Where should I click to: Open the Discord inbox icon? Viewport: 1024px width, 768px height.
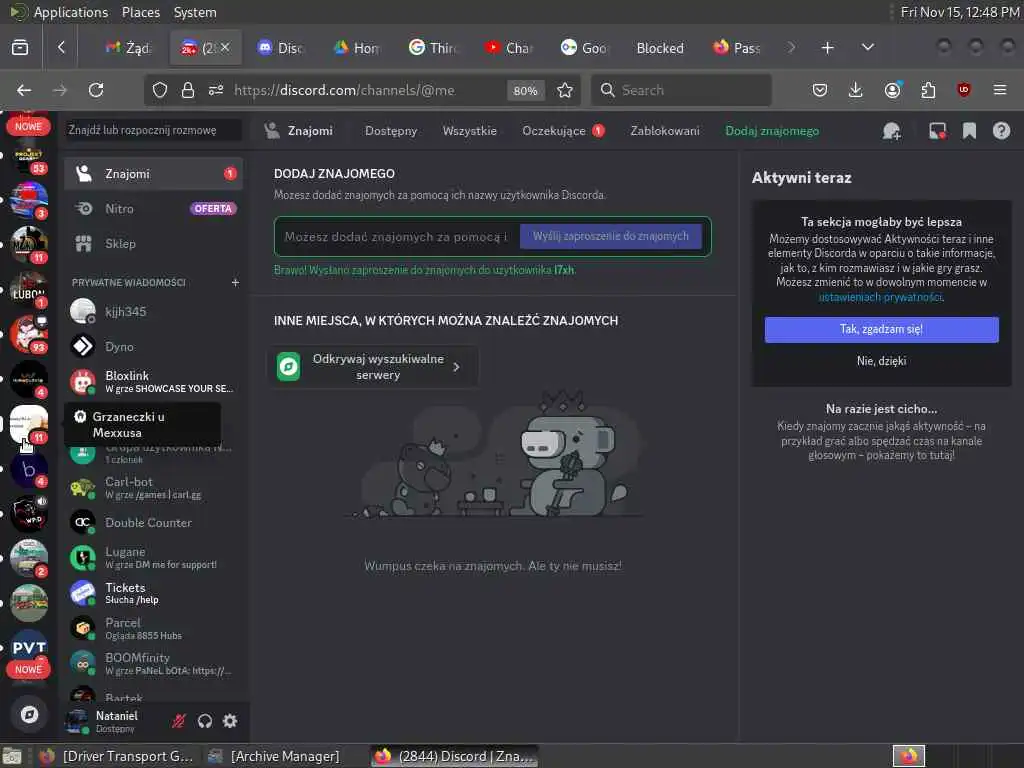point(938,131)
